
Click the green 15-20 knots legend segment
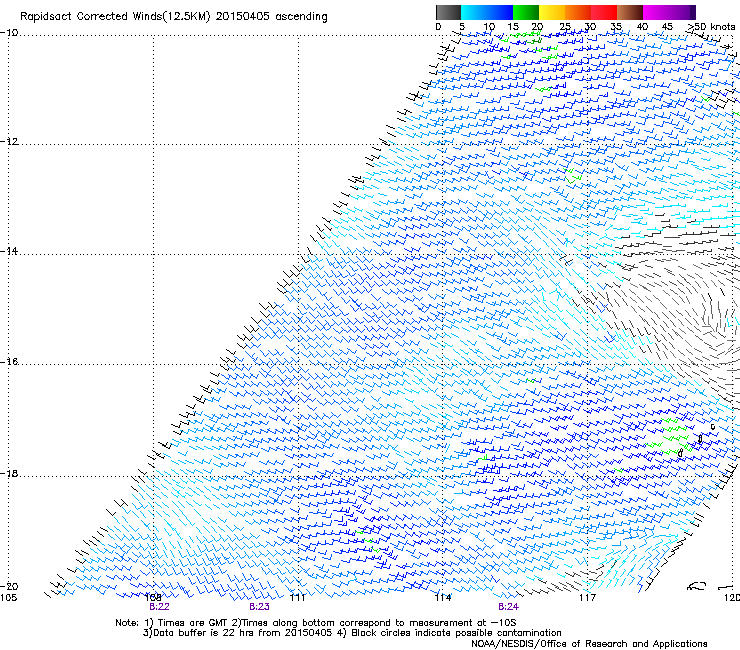pos(526,12)
